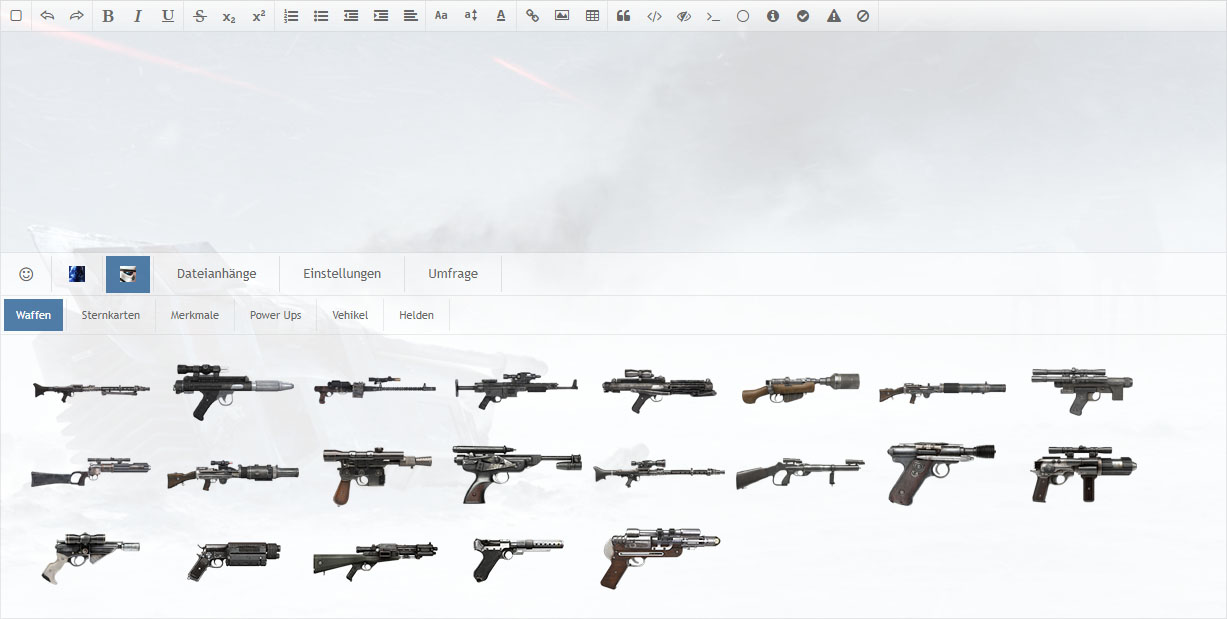The height and width of the screenshot is (619, 1227).
Task: Insert an error box (ban icon)
Action: click(863, 16)
